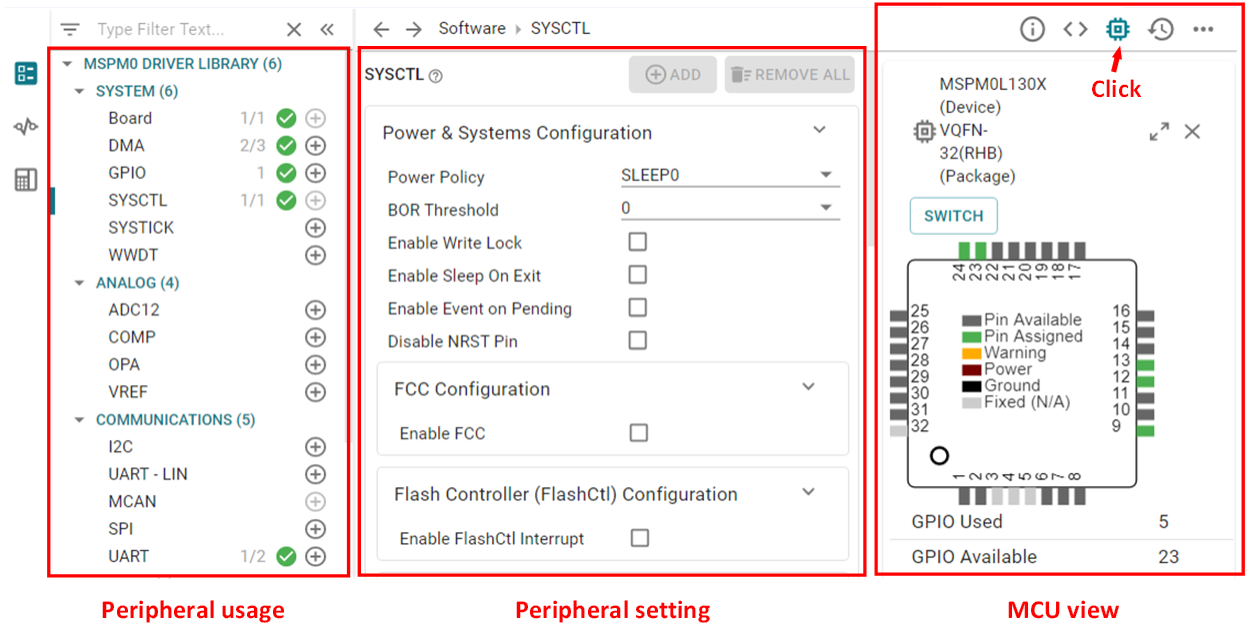Open the three-dots more options menu
The image size is (1255, 629).
coord(1203,30)
